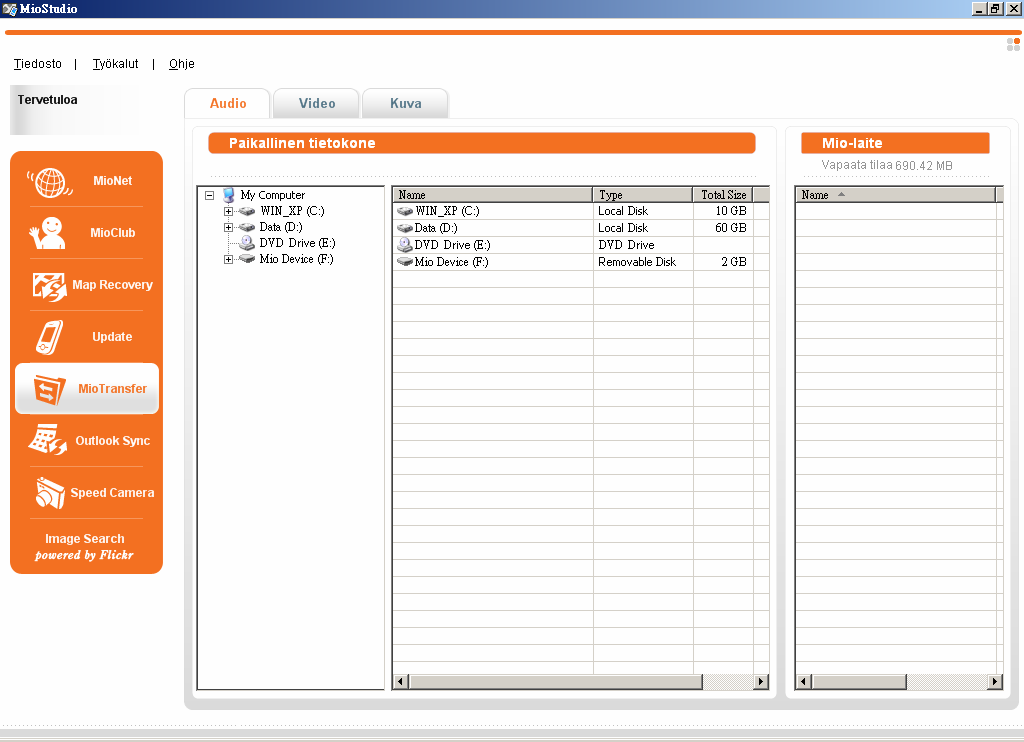
Task: Click right arrow of file list scrollbar
Action: click(761, 682)
